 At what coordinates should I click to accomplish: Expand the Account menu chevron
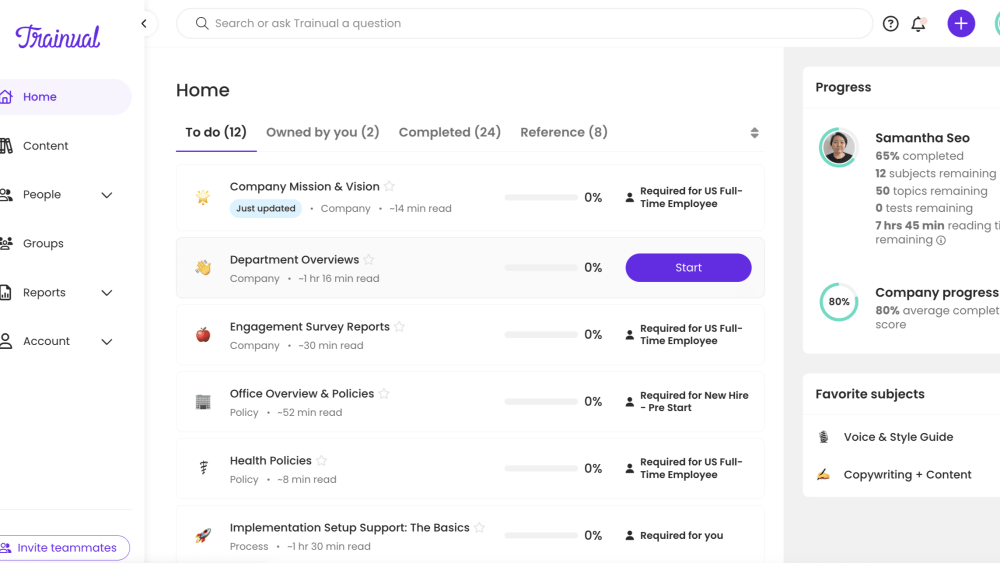[x=107, y=342]
